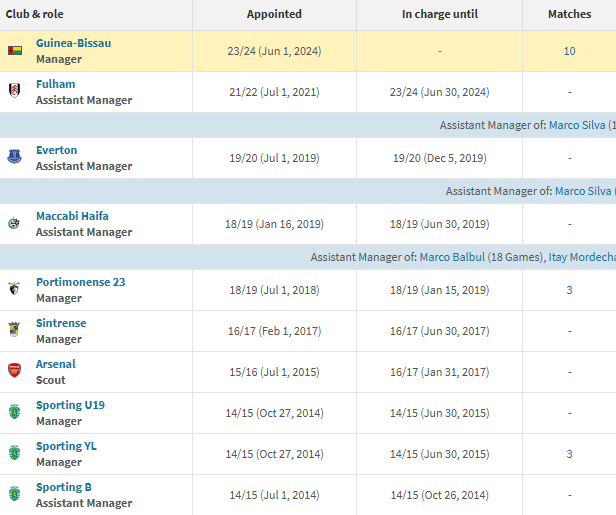Viewport: 616px width, 515px height.
Task: Open the Portimonense 23 link
Action: click(81, 282)
